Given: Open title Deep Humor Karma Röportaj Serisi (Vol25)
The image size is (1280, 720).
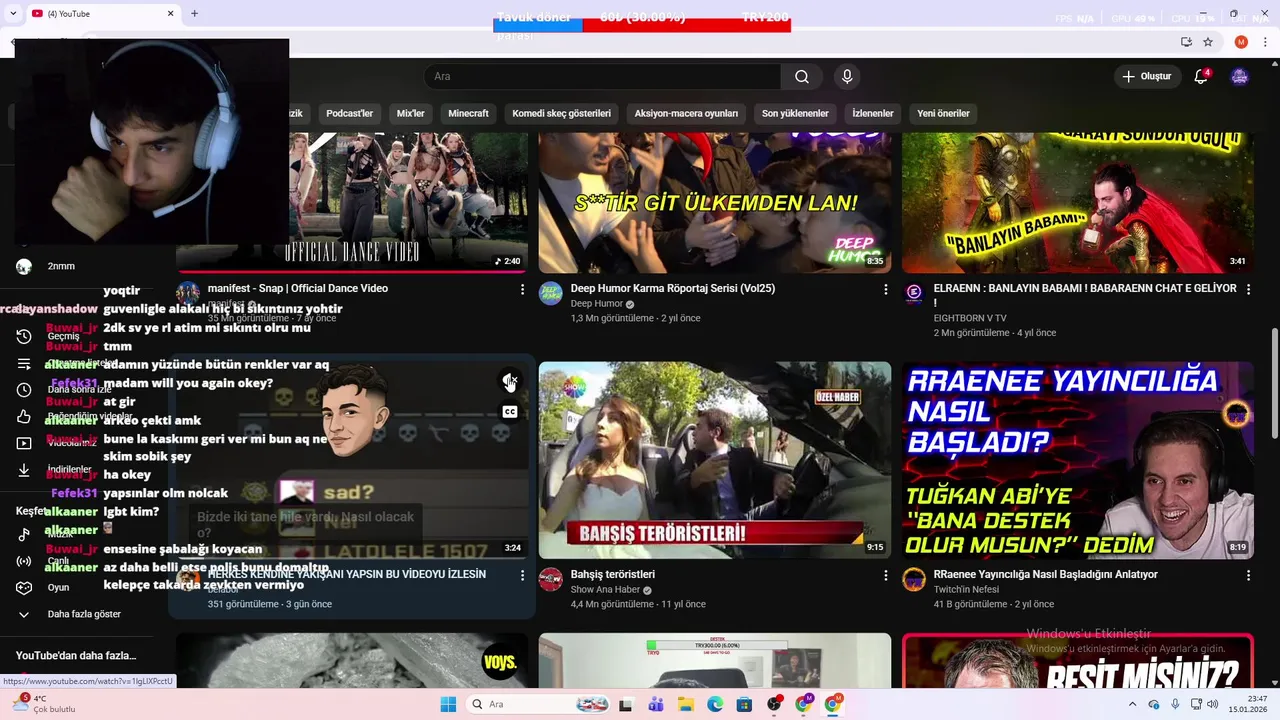Looking at the screenshot, I should [673, 288].
